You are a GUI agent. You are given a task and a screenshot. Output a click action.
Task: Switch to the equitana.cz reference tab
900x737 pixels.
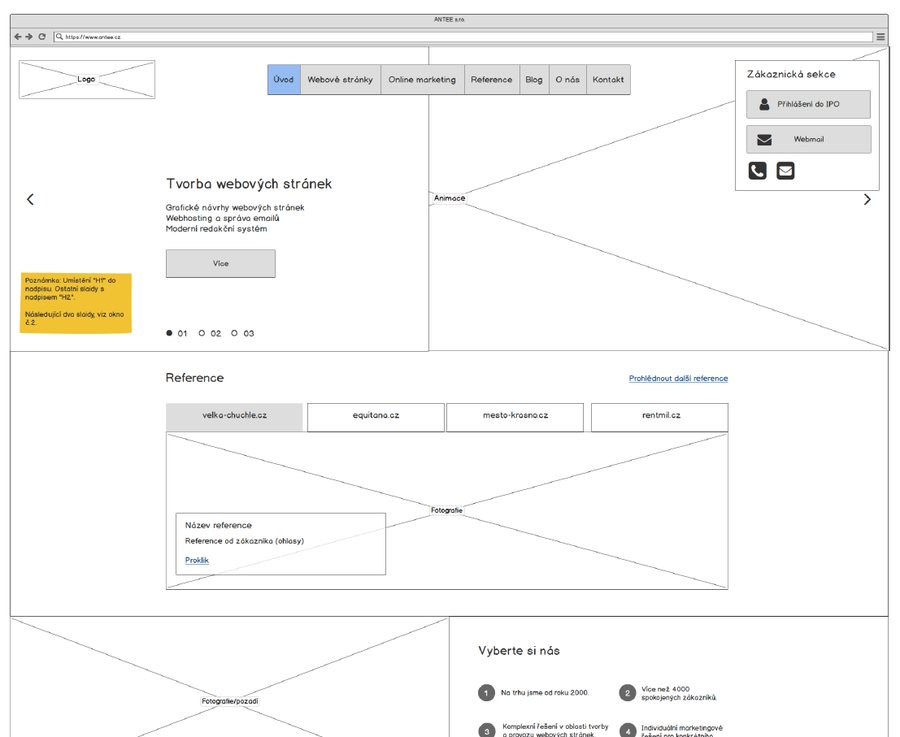coord(375,417)
